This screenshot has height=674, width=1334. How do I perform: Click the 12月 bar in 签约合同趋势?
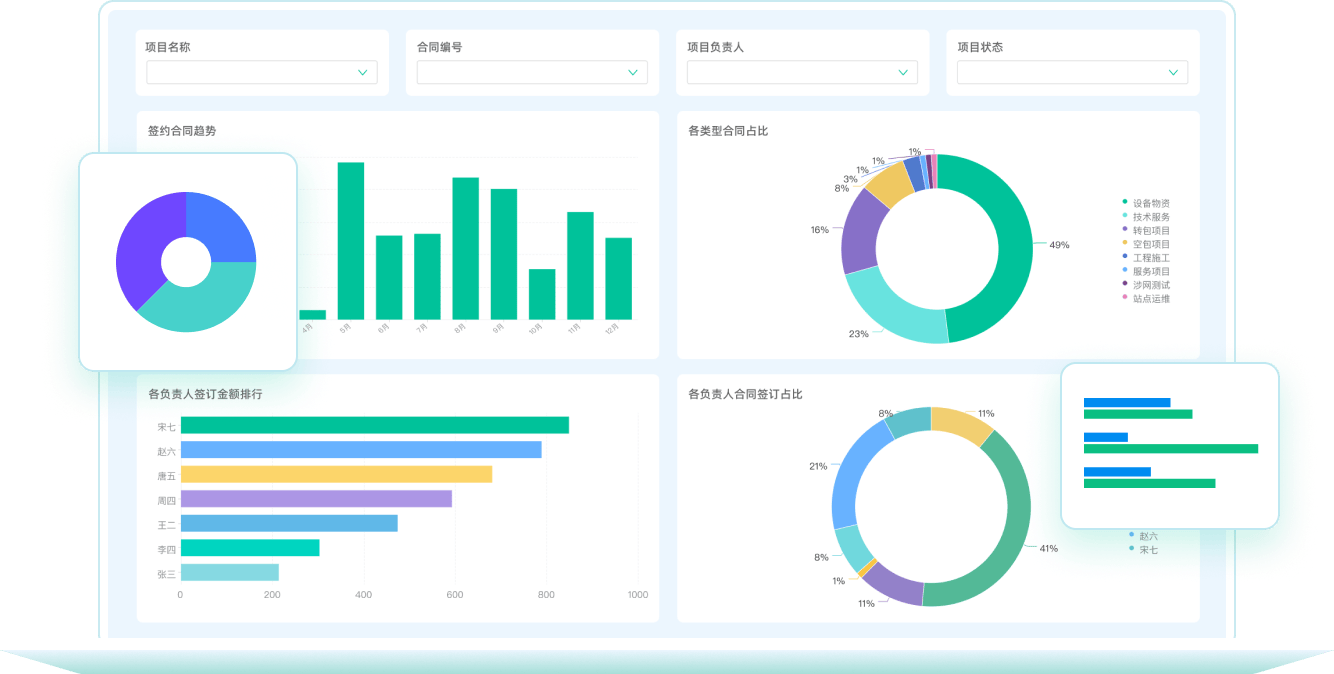619,279
